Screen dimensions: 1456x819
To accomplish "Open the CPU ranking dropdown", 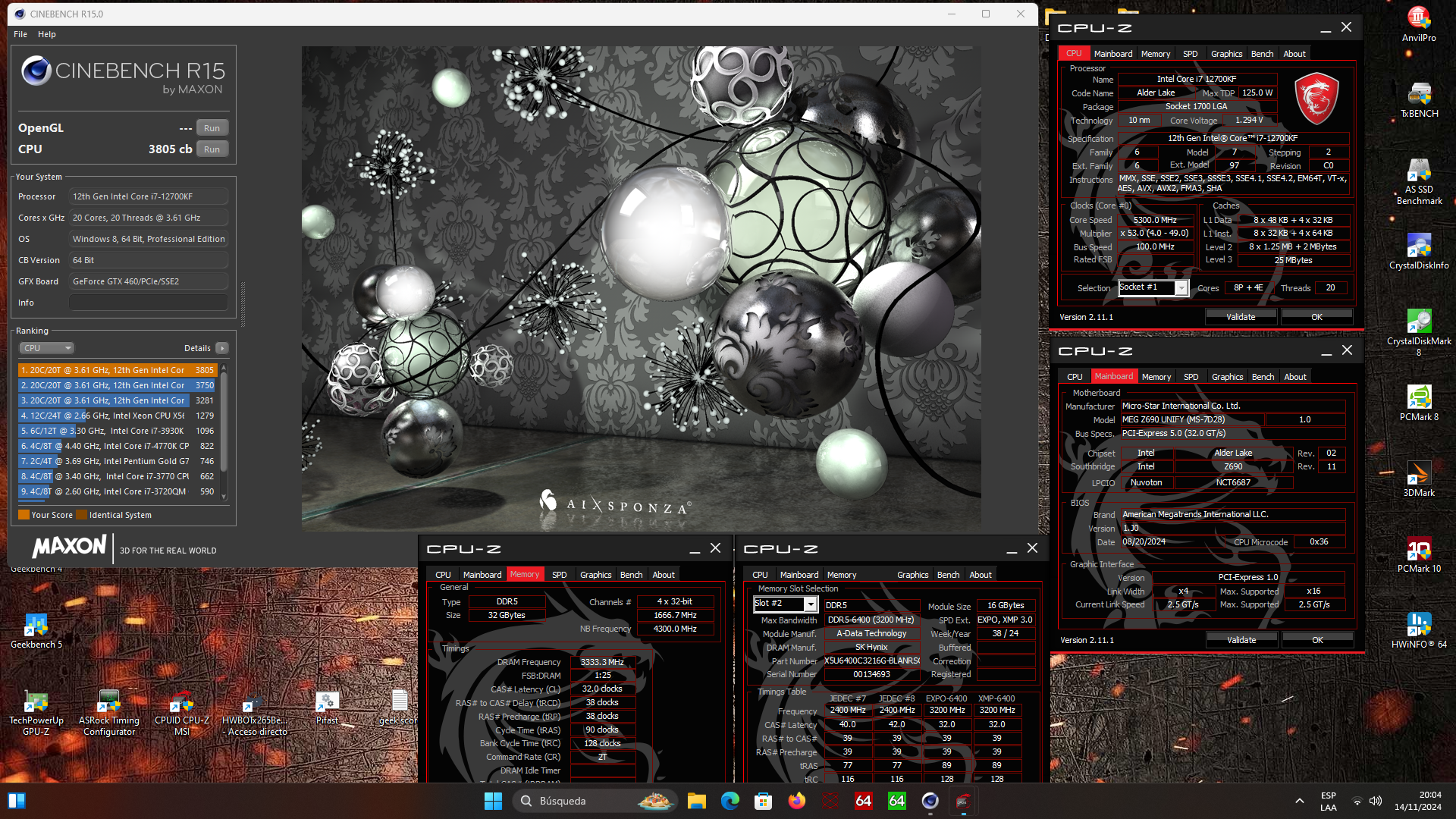I will (x=46, y=348).
